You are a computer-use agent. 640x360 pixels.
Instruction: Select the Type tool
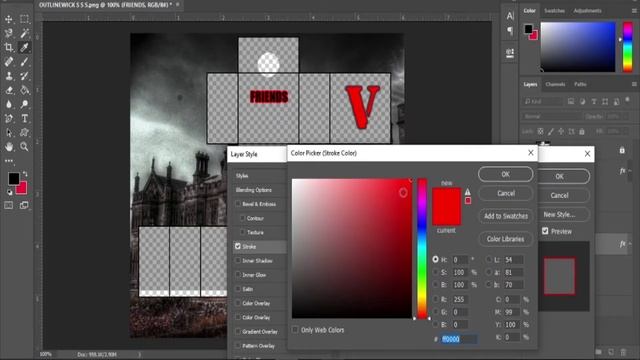(24, 119)
